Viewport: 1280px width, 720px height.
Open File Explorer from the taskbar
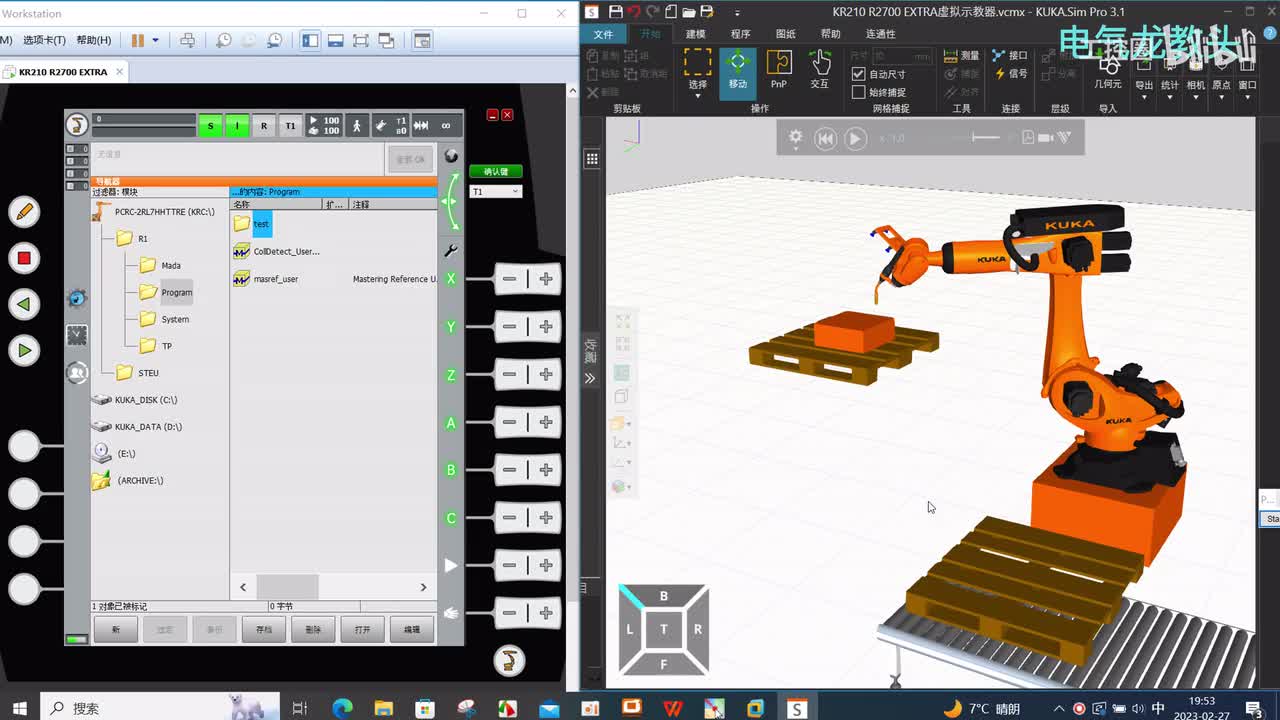[x=383, y=708]
